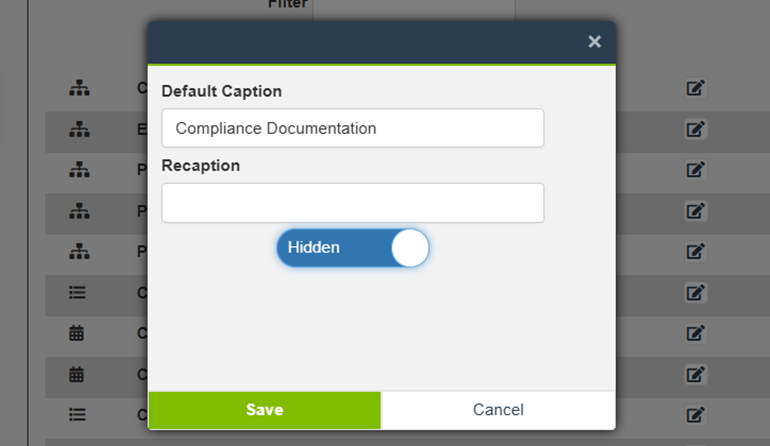This screenshot has width=770, height=446.
Task: Toggle the Hidden switch
Action: 353,248
